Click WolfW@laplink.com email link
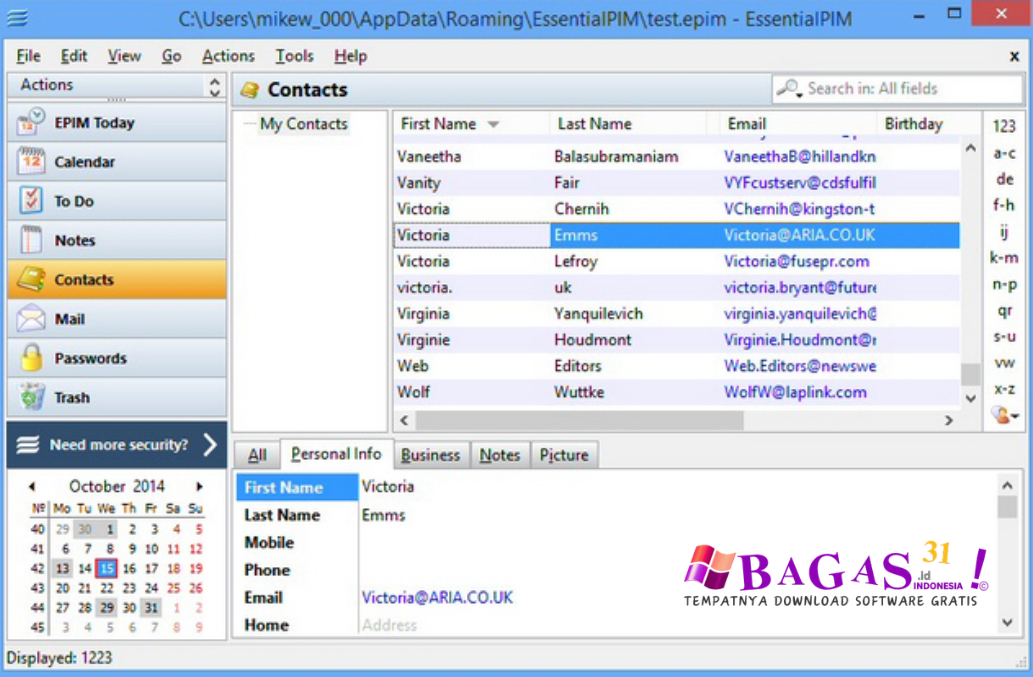 pyautogui.click(x=795, y=393)
